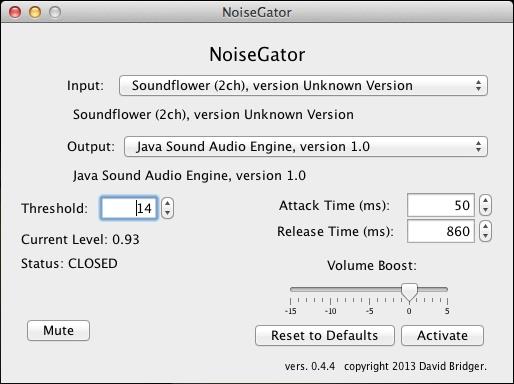Mute the audio with the Mute button
The width and height of the screenshot is (514, 384).
(58, 331)
